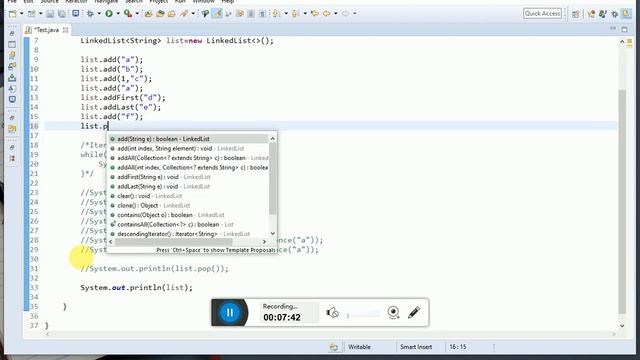Screen dimensions: 640x360
Task: Choose descendingIterator() proposal
Action: [188, 234]
